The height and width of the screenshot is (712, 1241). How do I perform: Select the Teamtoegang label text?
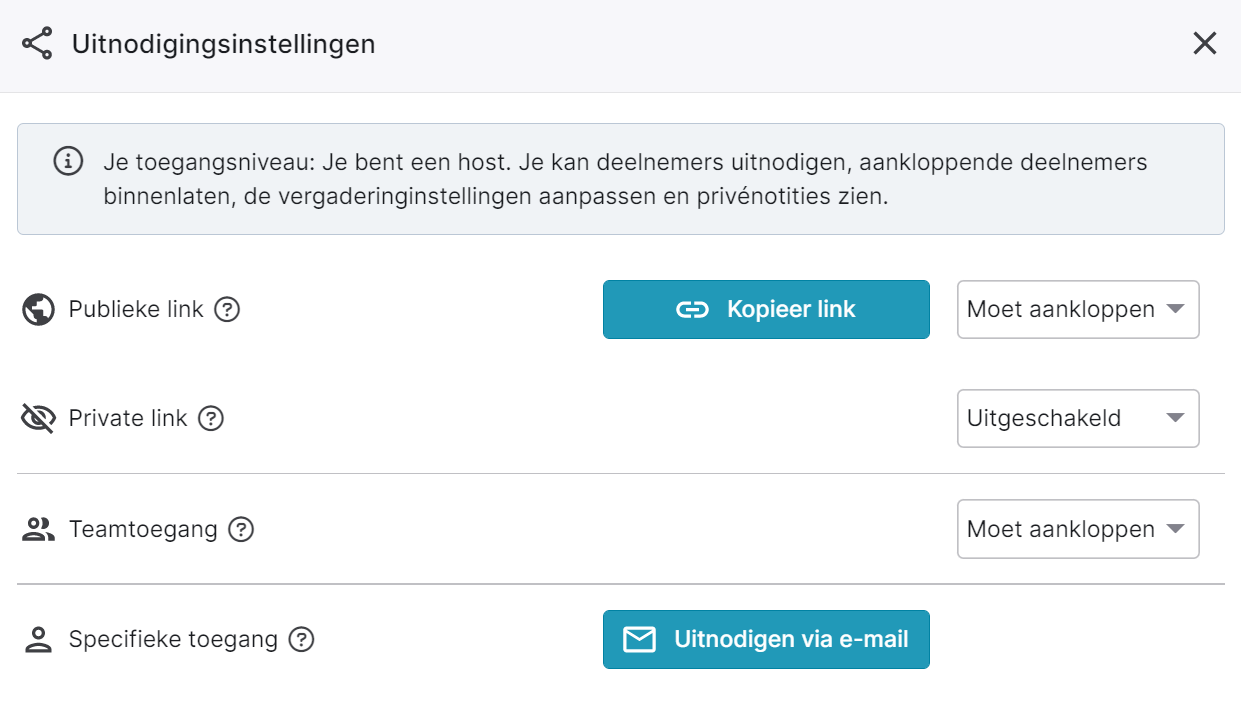coord(143,529)
